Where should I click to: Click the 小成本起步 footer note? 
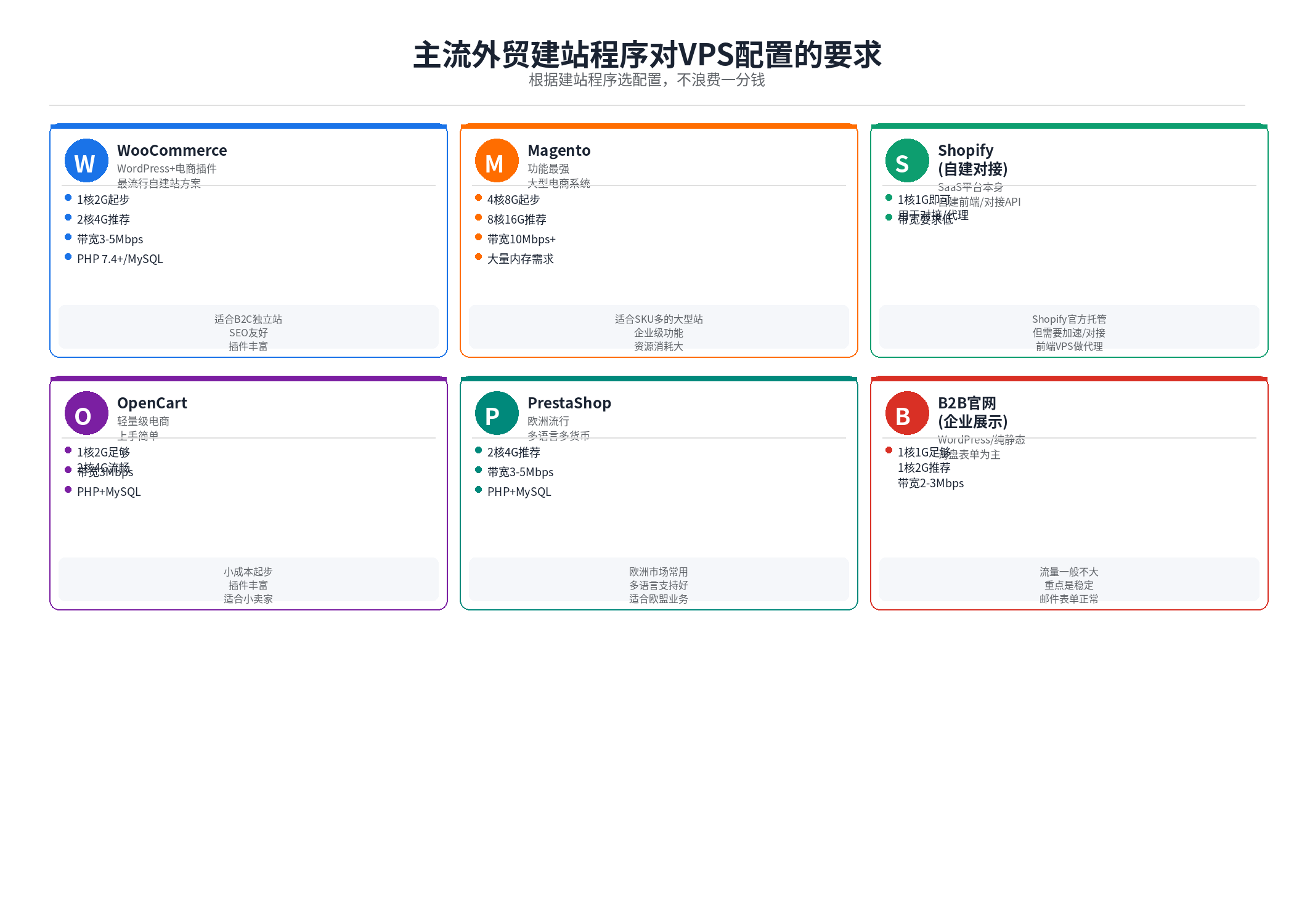click(248, 572)
